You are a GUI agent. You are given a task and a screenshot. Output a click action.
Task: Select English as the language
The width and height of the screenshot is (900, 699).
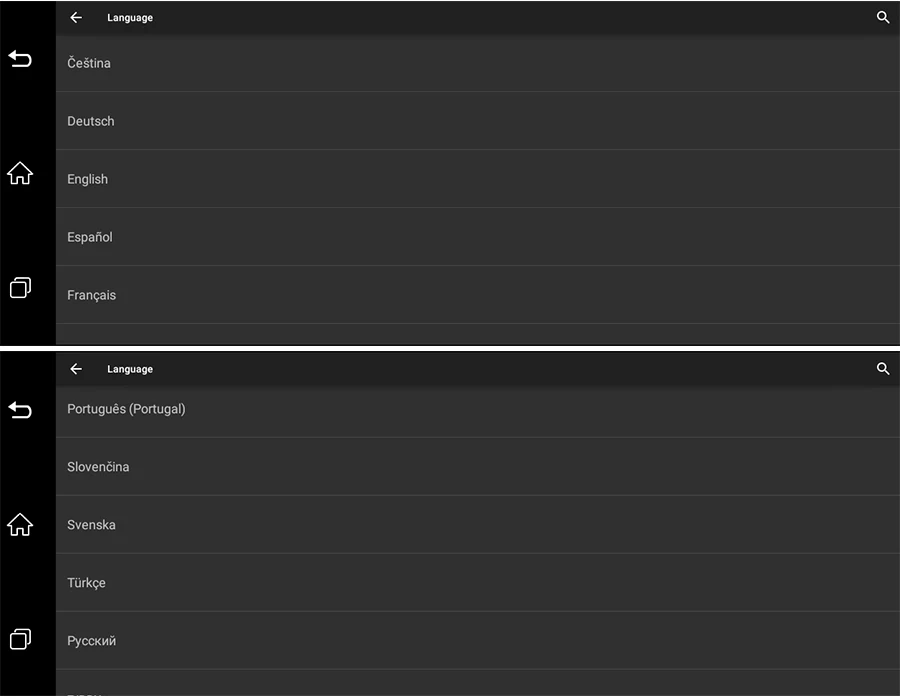[x=478, y=179]
